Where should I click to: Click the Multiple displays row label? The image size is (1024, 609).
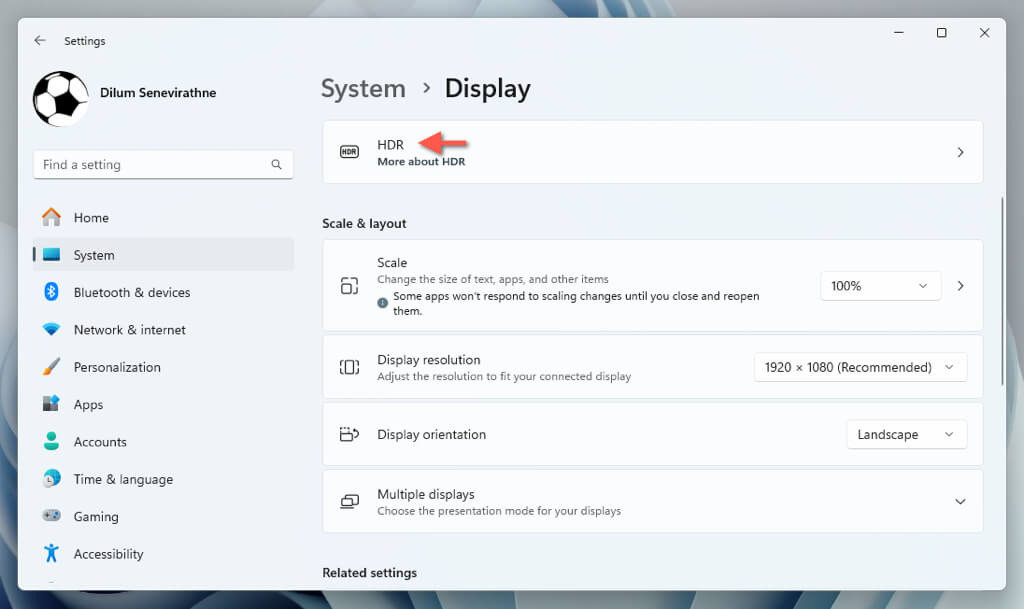coord(426,494)
